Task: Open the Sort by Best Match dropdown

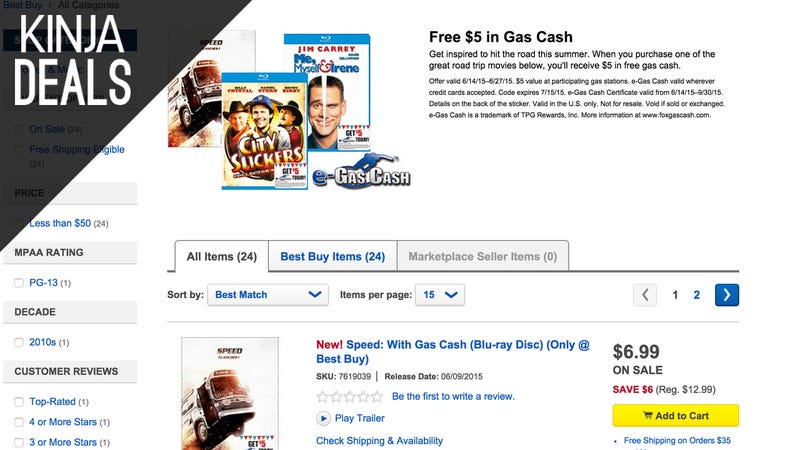Action: pyautogui.click(x=268, y=295)
